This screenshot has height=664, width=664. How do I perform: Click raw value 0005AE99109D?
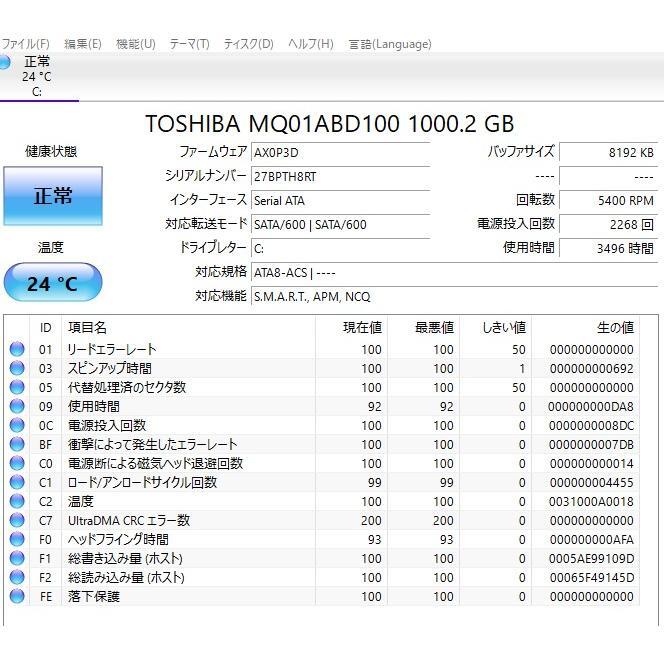pyautogui.click(x=591, y=559)
